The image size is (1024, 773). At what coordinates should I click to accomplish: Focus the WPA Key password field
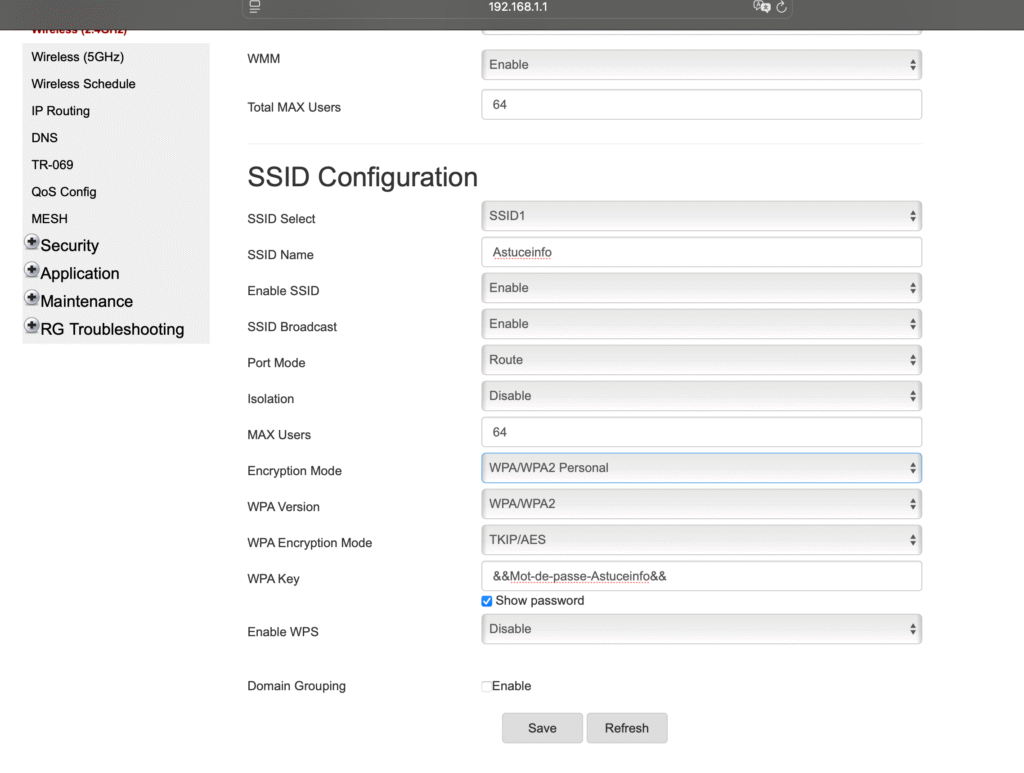701,576
